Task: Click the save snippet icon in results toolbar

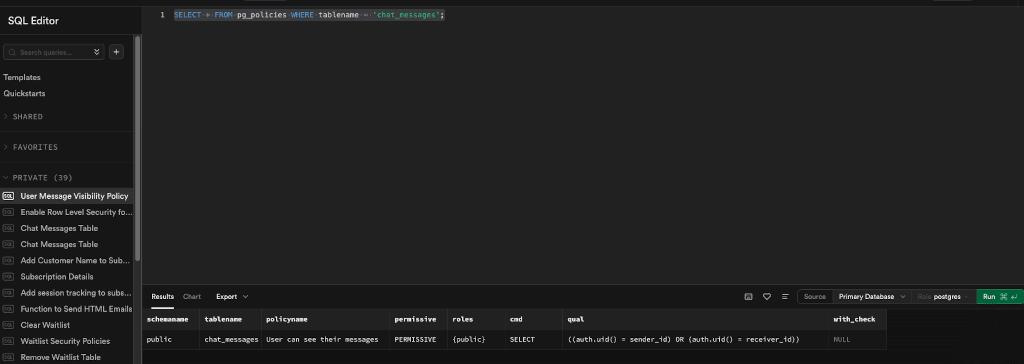Action: 748,297
